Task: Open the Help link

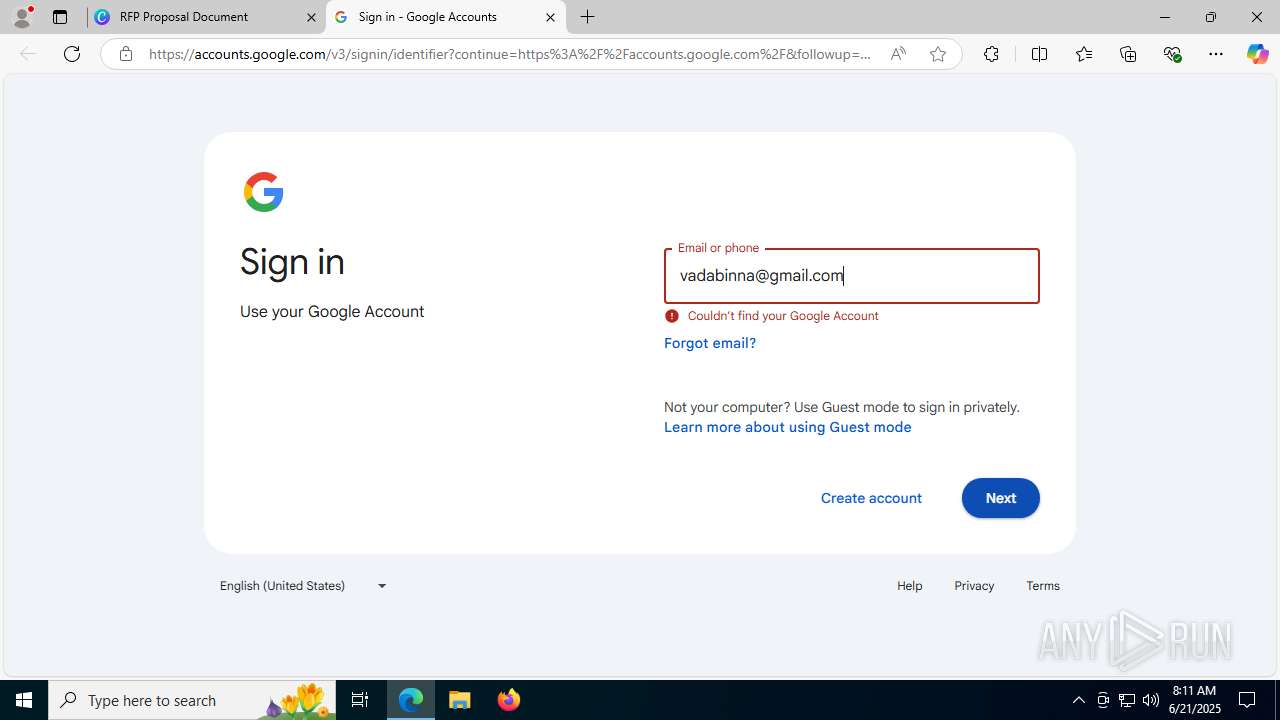Action: 910,586
